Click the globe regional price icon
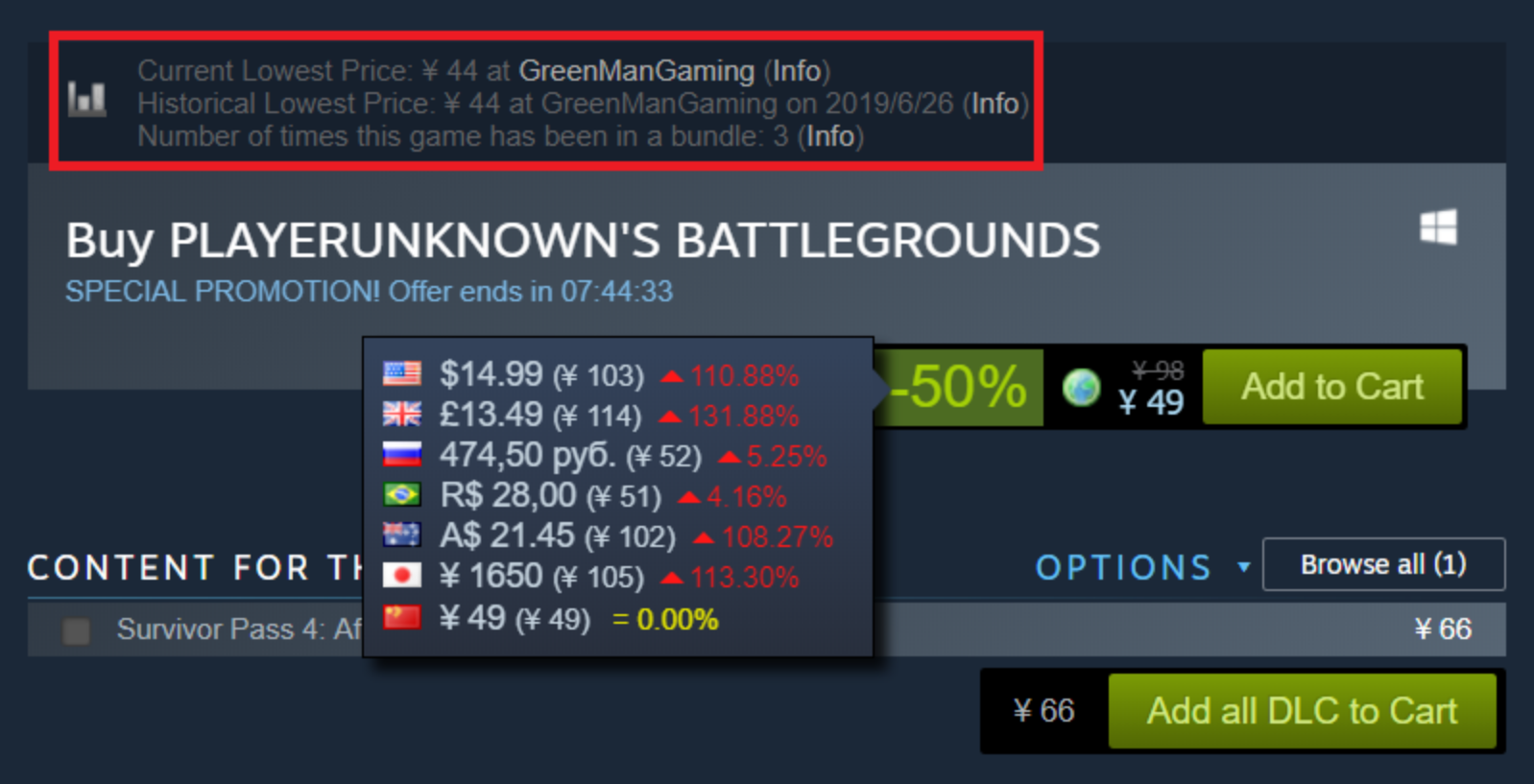 tap(1081, 387)
